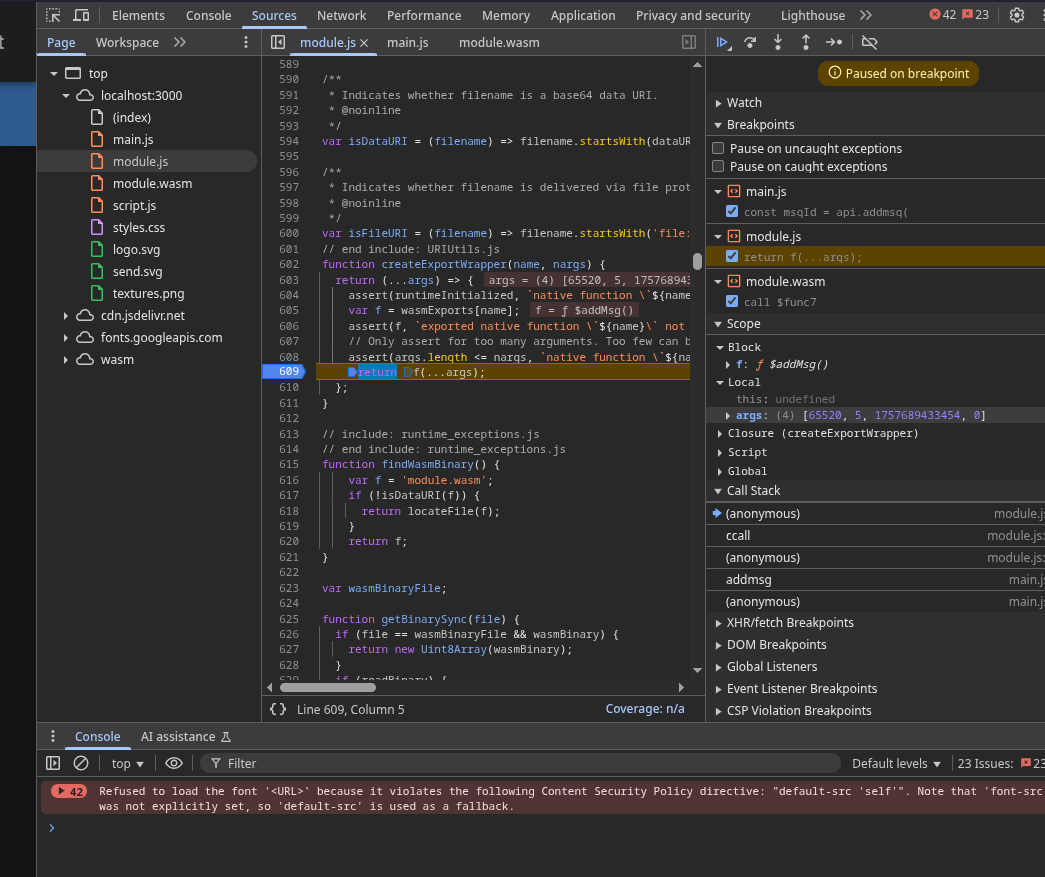
Task: Switch to the Network panel
Action: click(x=341, y=15)
